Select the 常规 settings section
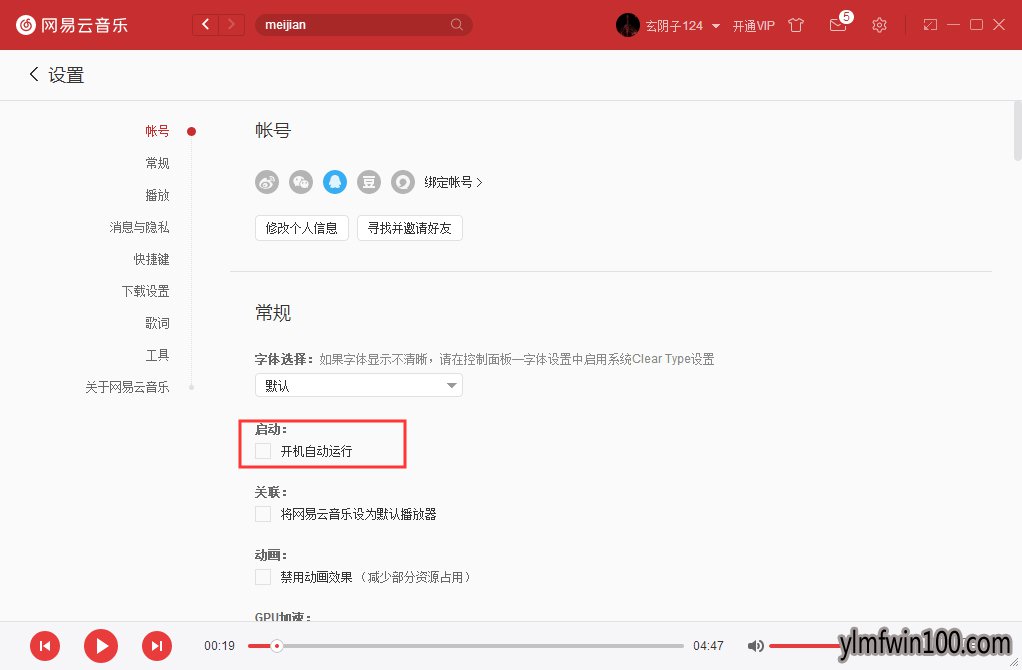This screenshot has height=670, width=1022. (157, 163)
